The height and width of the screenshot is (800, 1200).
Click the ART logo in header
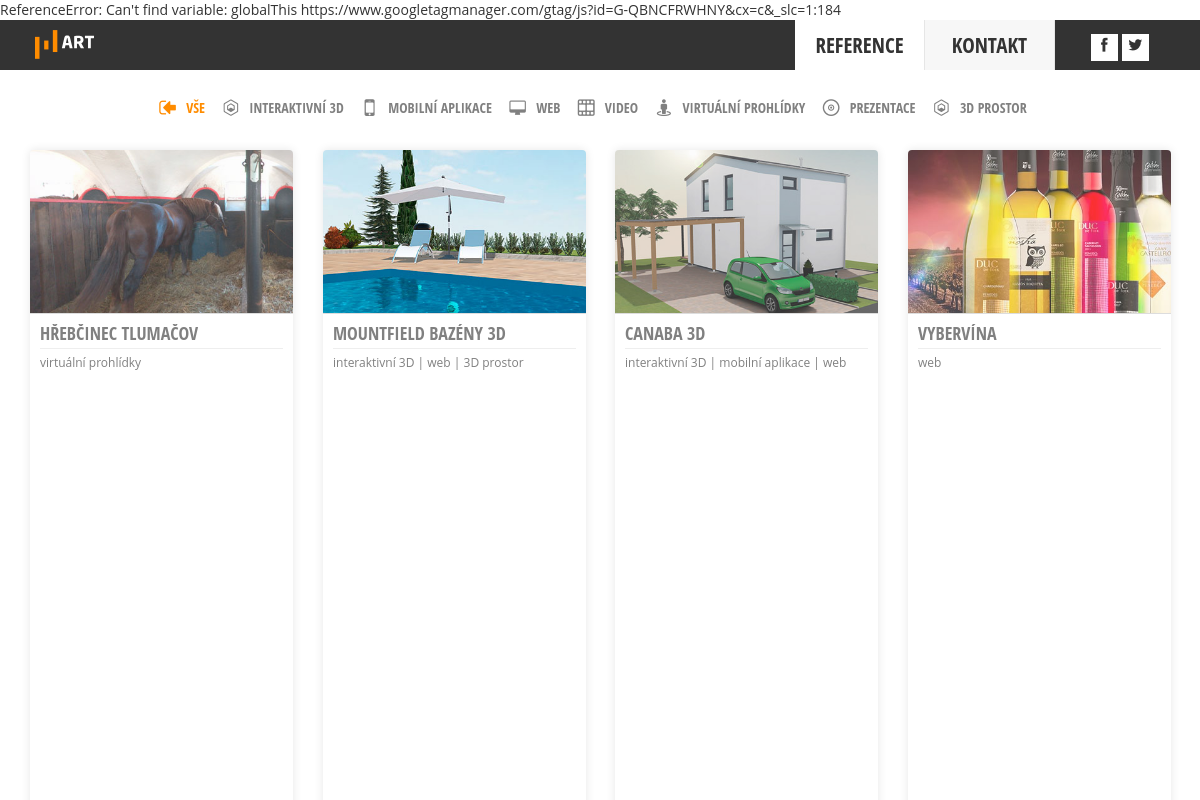tap(64, 44)
